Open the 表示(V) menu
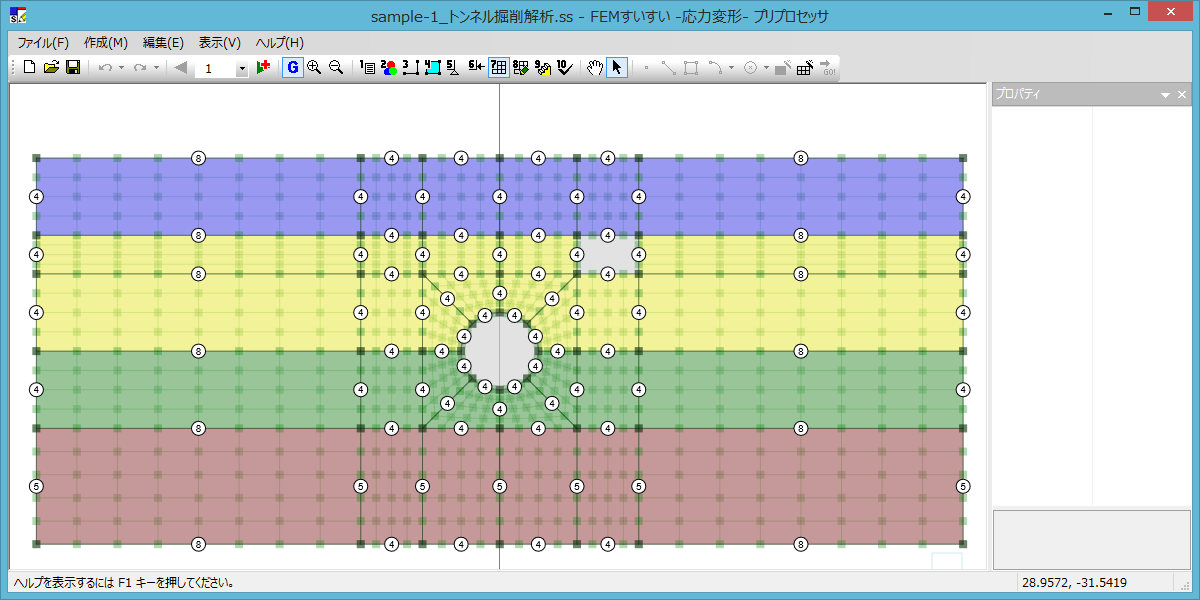This screenshot has width=1200, height=600. (x=219, y=43)
